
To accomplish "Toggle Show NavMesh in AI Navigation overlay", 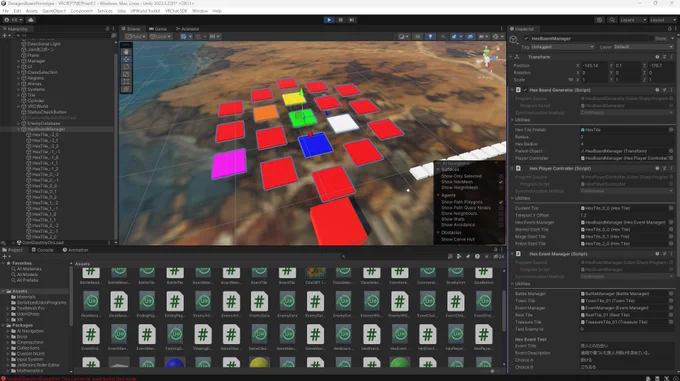I will point(501,182).
